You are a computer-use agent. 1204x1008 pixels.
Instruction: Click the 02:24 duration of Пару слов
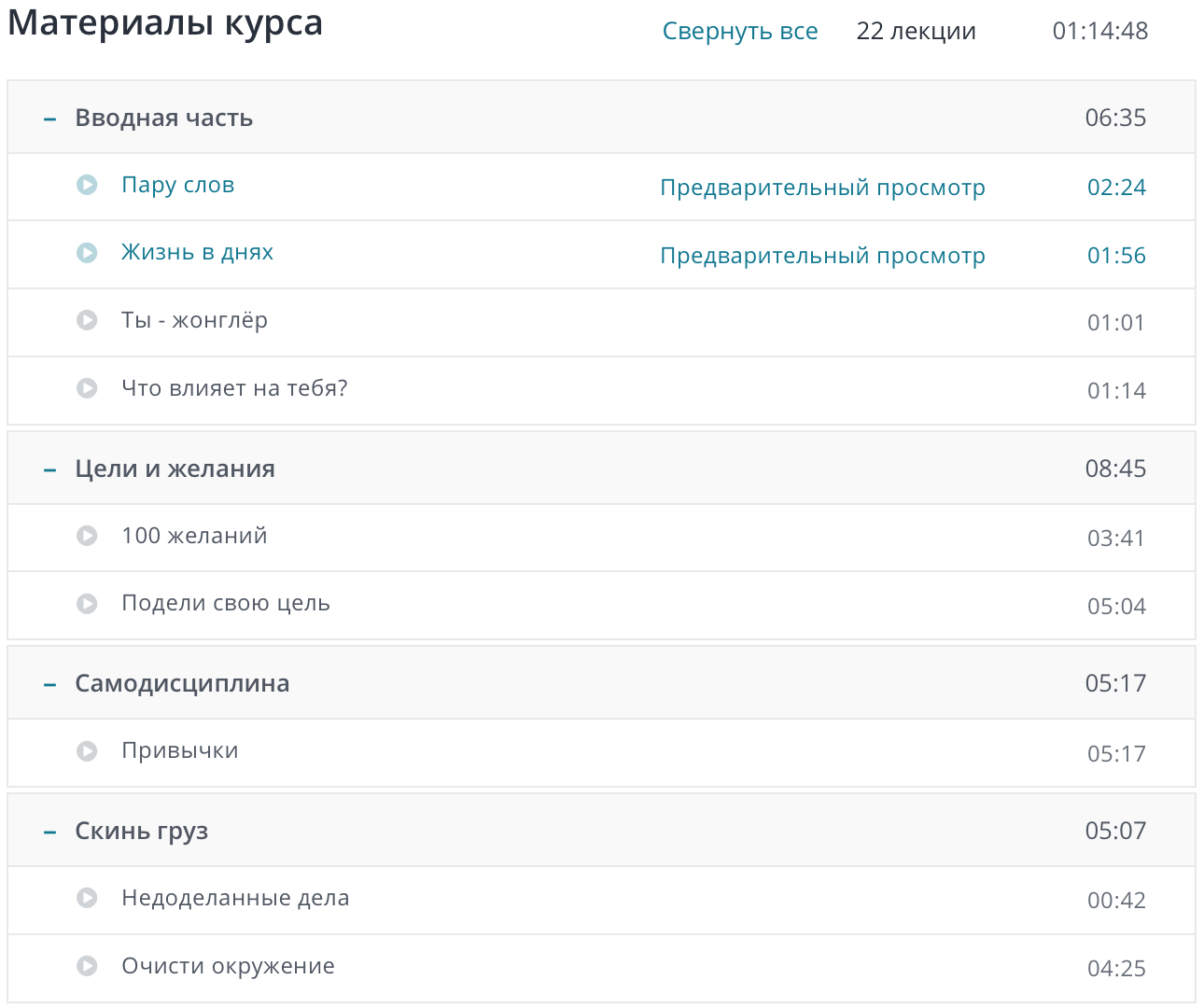(x=1116, y=188)
